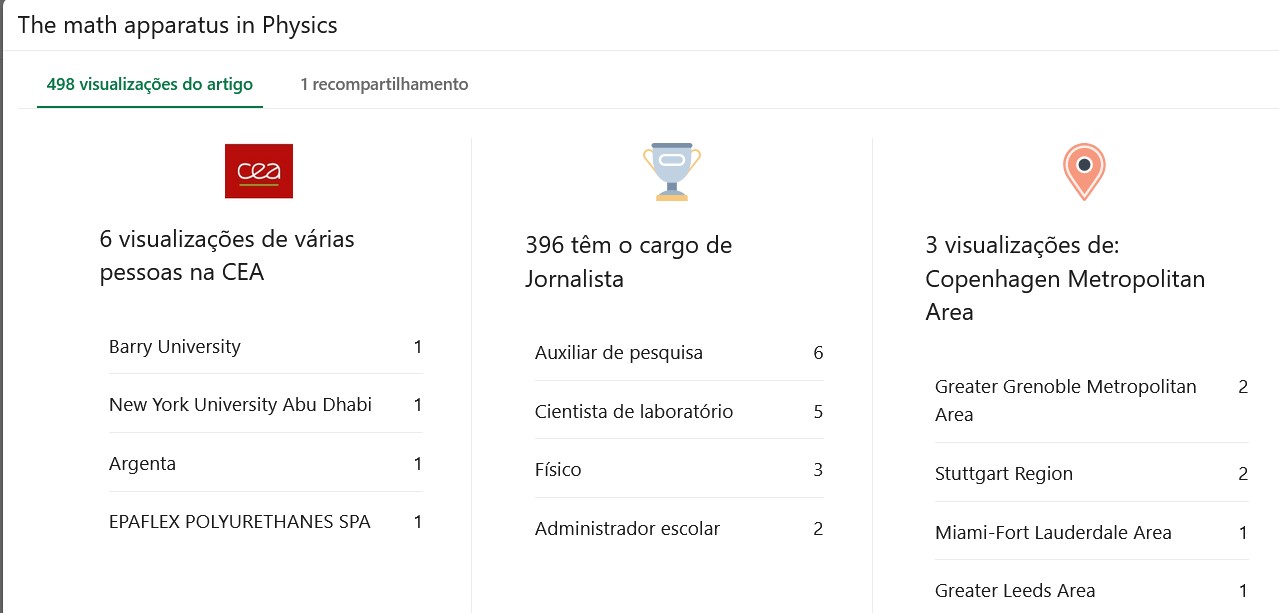Open the 498 visualizações do artigo tab

tap(149, 84)
